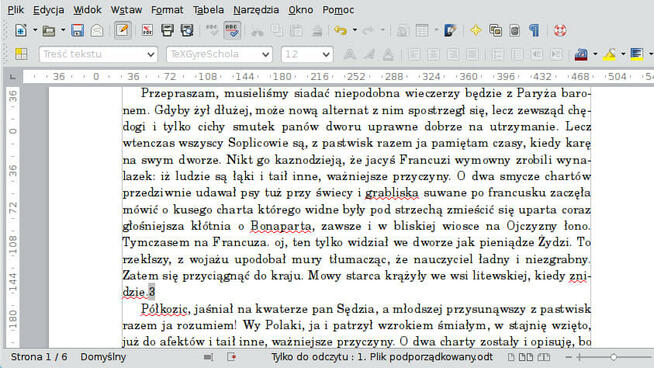Open the Okno menu
Screen dimensions: 654x368
point(301,10)
